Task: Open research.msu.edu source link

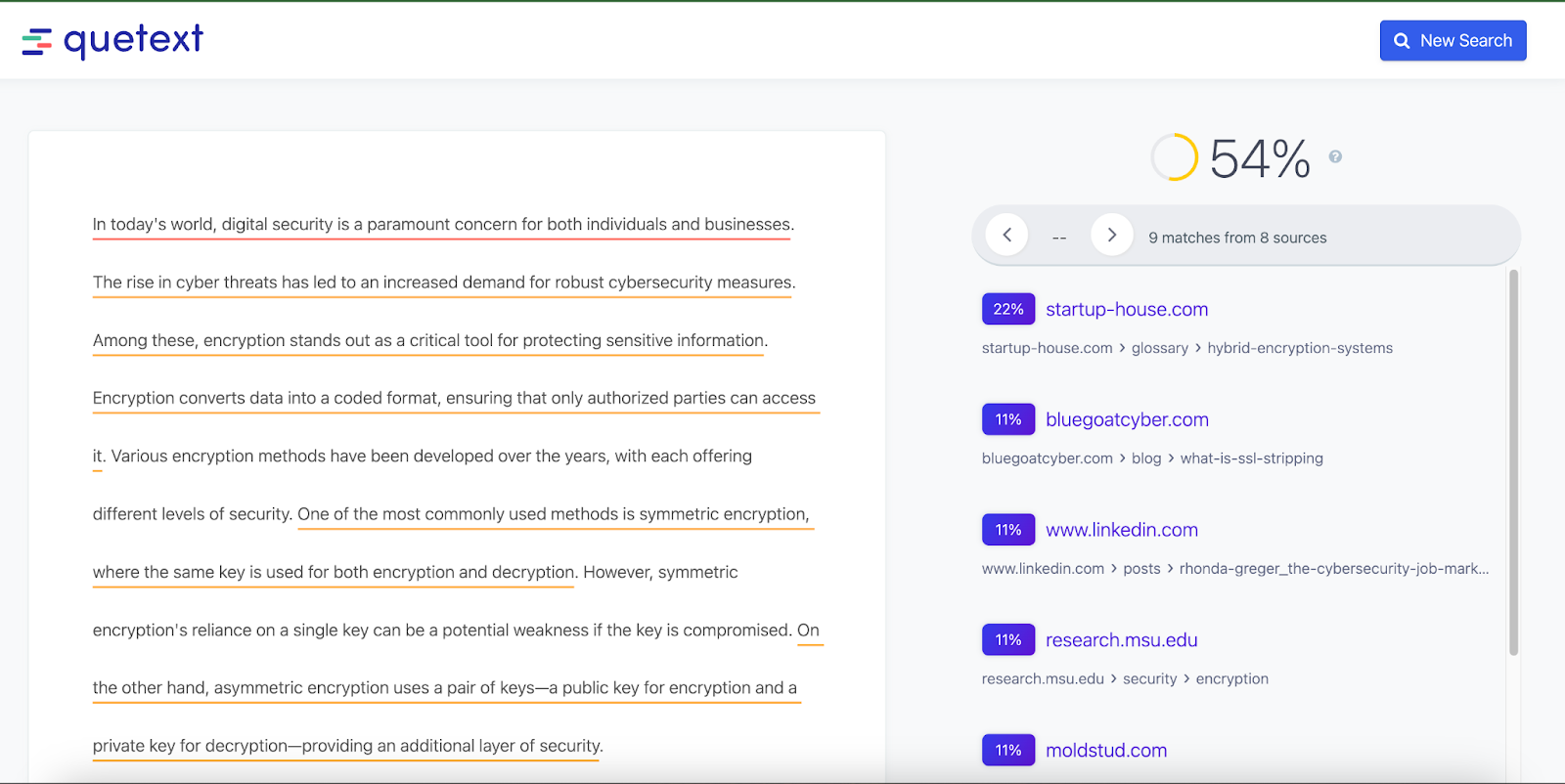Action: tap(1122, 640)
